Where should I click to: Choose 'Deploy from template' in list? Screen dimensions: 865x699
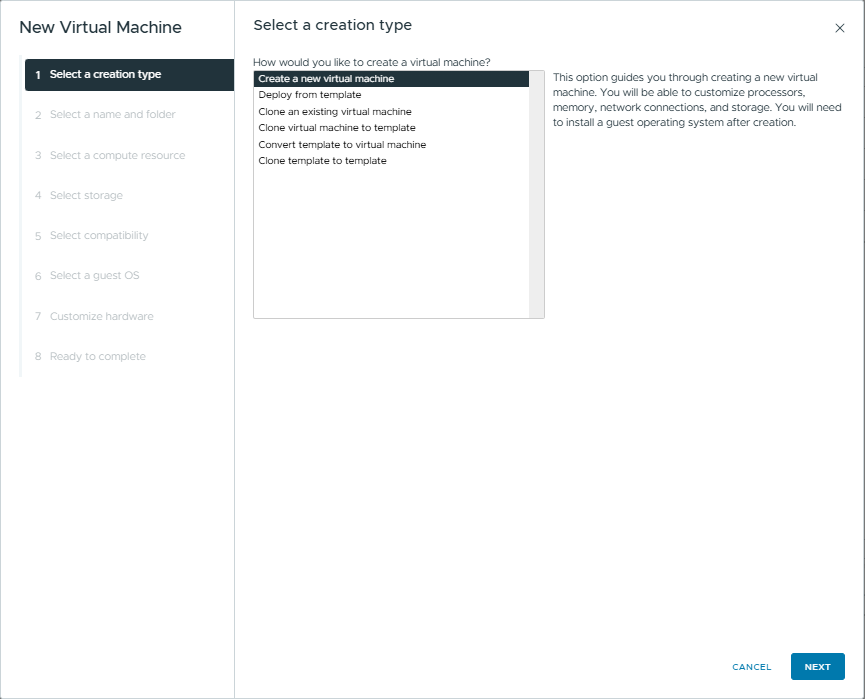pyautogui.click(x=310, y=95)
